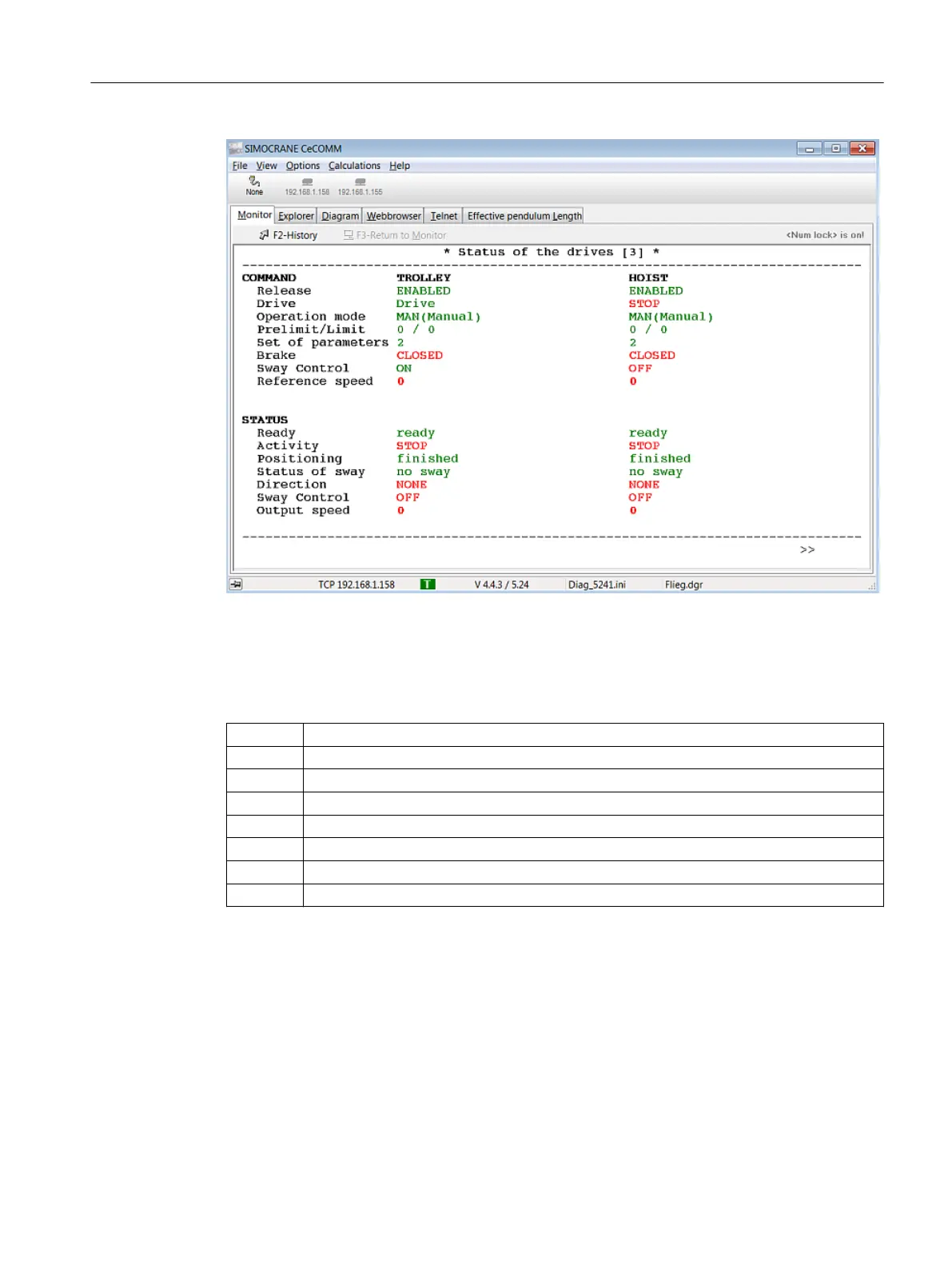This screenshot has width=952, height=1269.
Task: Click the window resize grip in the status bar
Action: tap(871, 586)
